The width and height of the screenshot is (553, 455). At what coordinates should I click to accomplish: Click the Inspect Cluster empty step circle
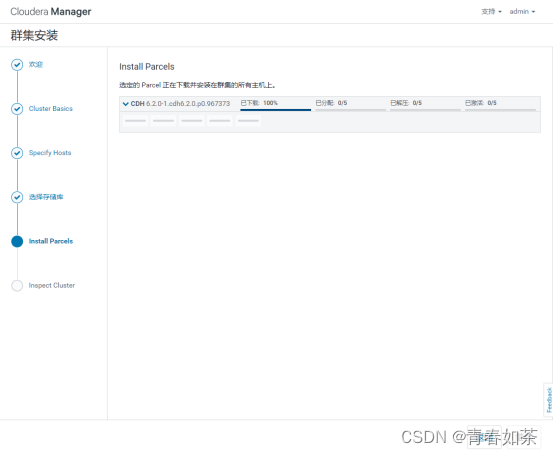coord(17,285)
